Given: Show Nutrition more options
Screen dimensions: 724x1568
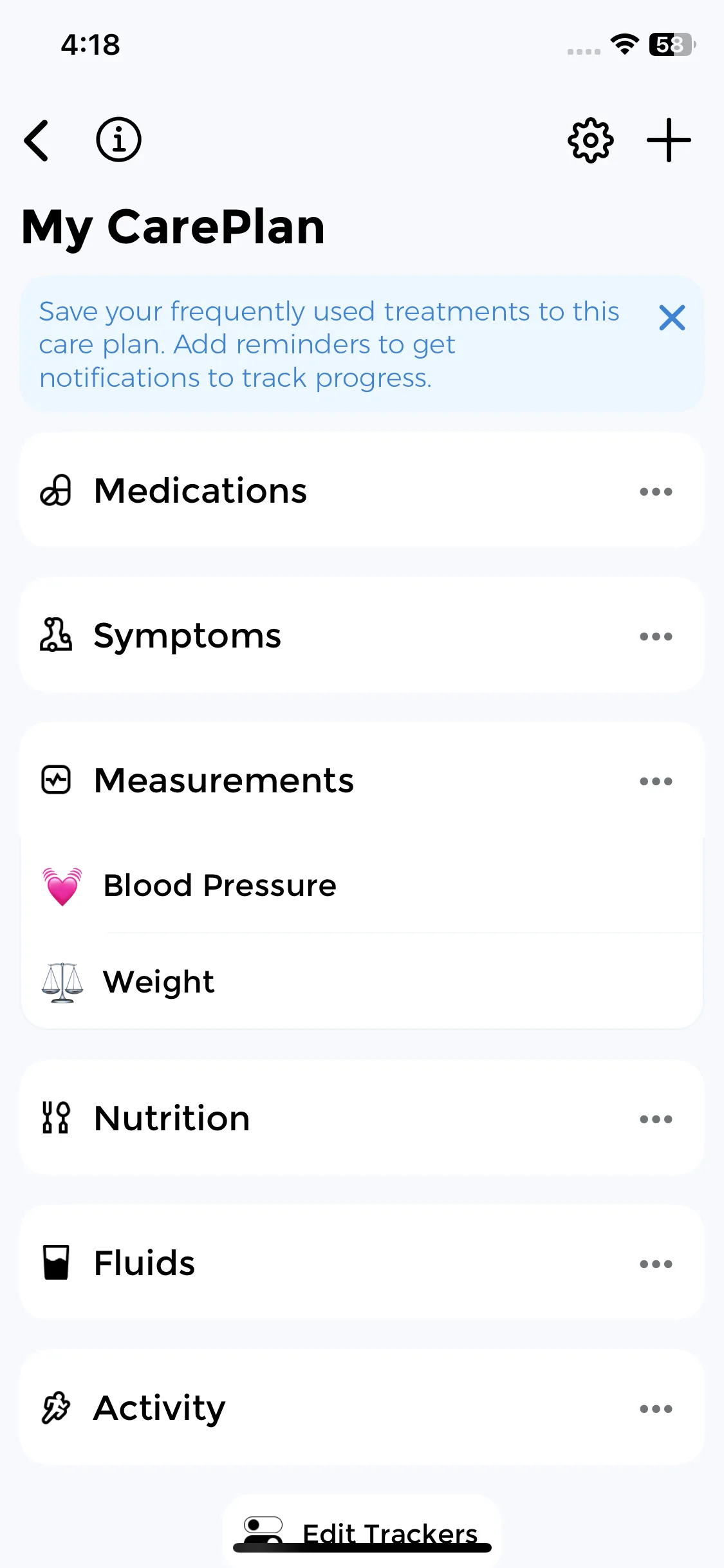Looking at the screenshot, I should point(656,1119).
